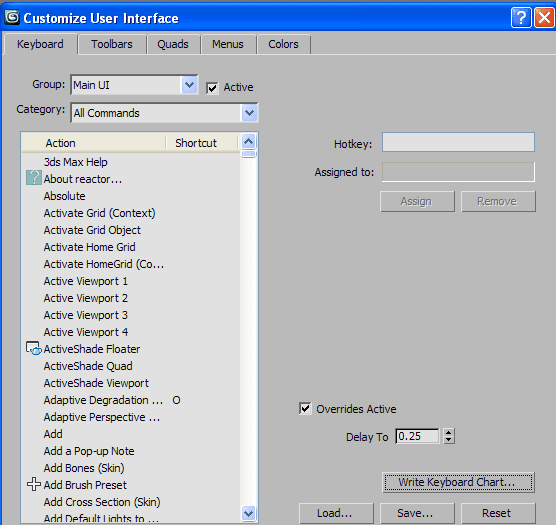Click the Write Keyboard Chart button
Image resolution: width=556 pixels, height=525 pixels.
[x=458, y=482]
